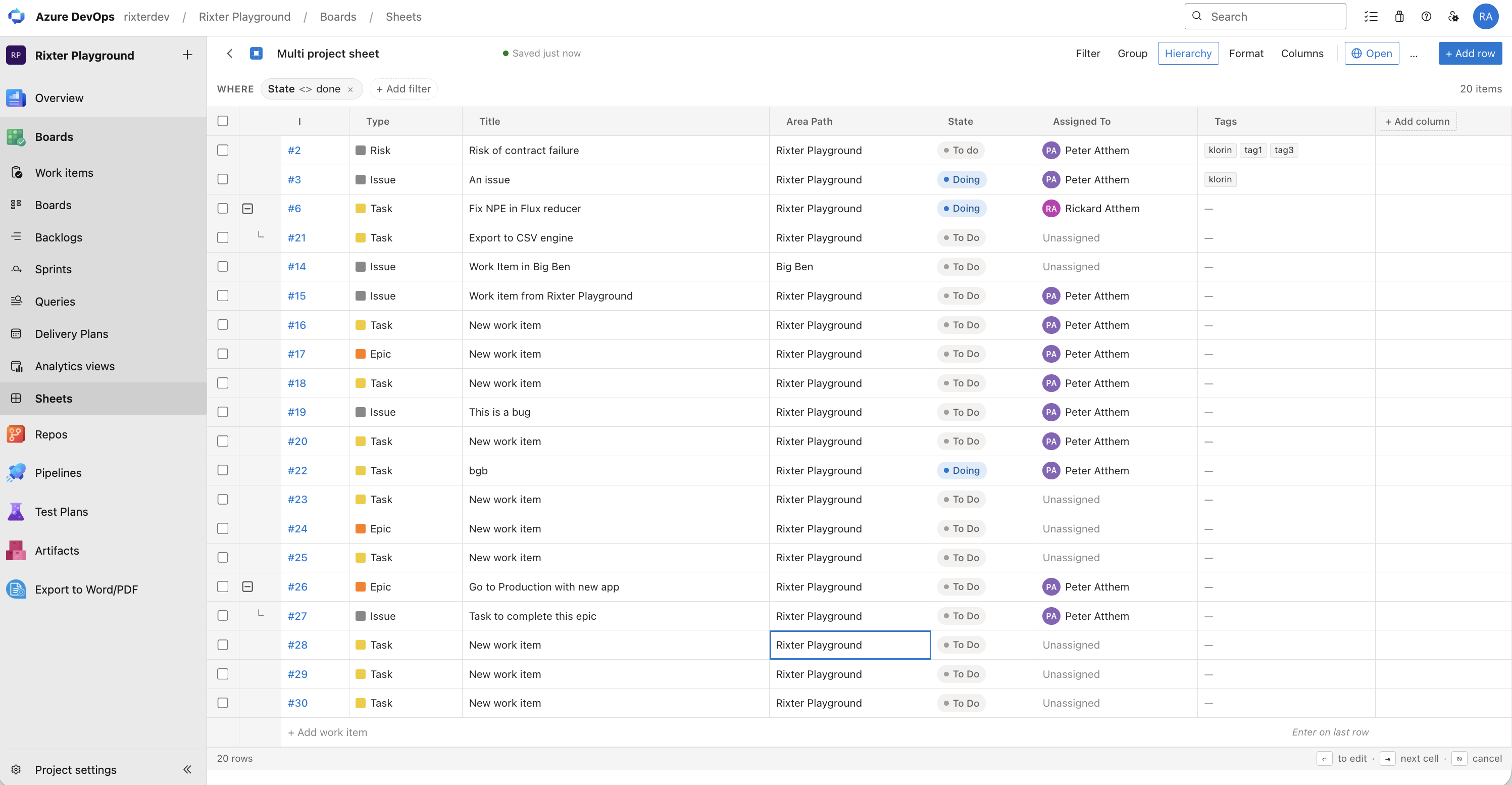
Task: Open Work items in the sidebar
Action: 104,173
